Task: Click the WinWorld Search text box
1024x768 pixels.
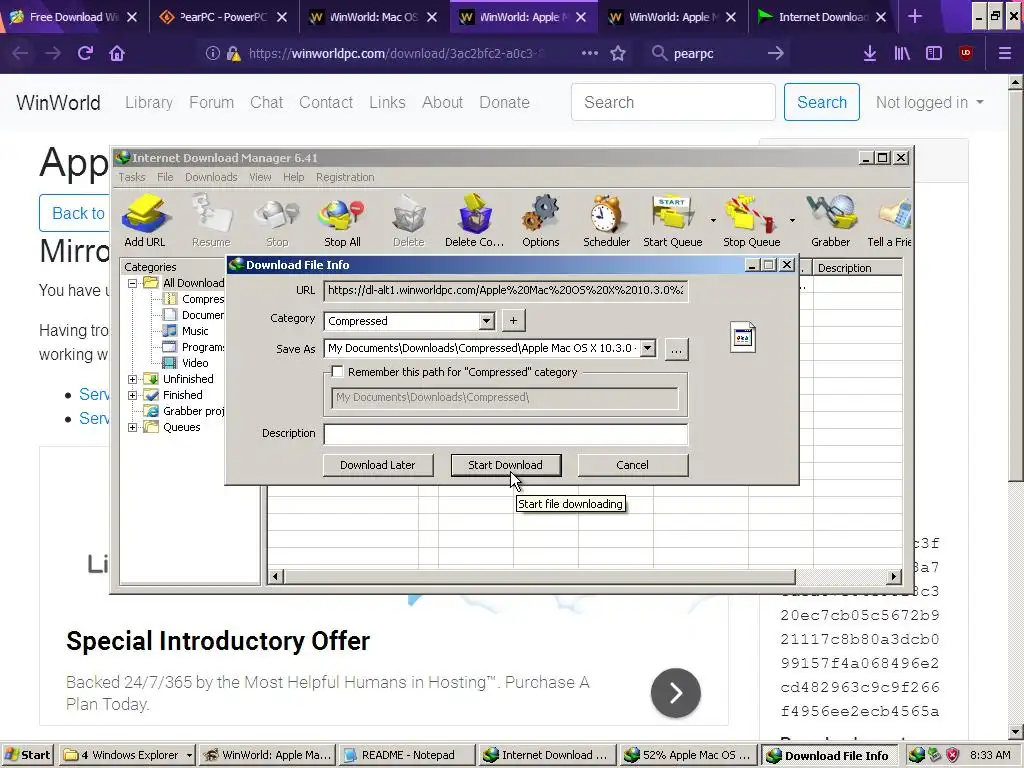Action: pos(673,102)
